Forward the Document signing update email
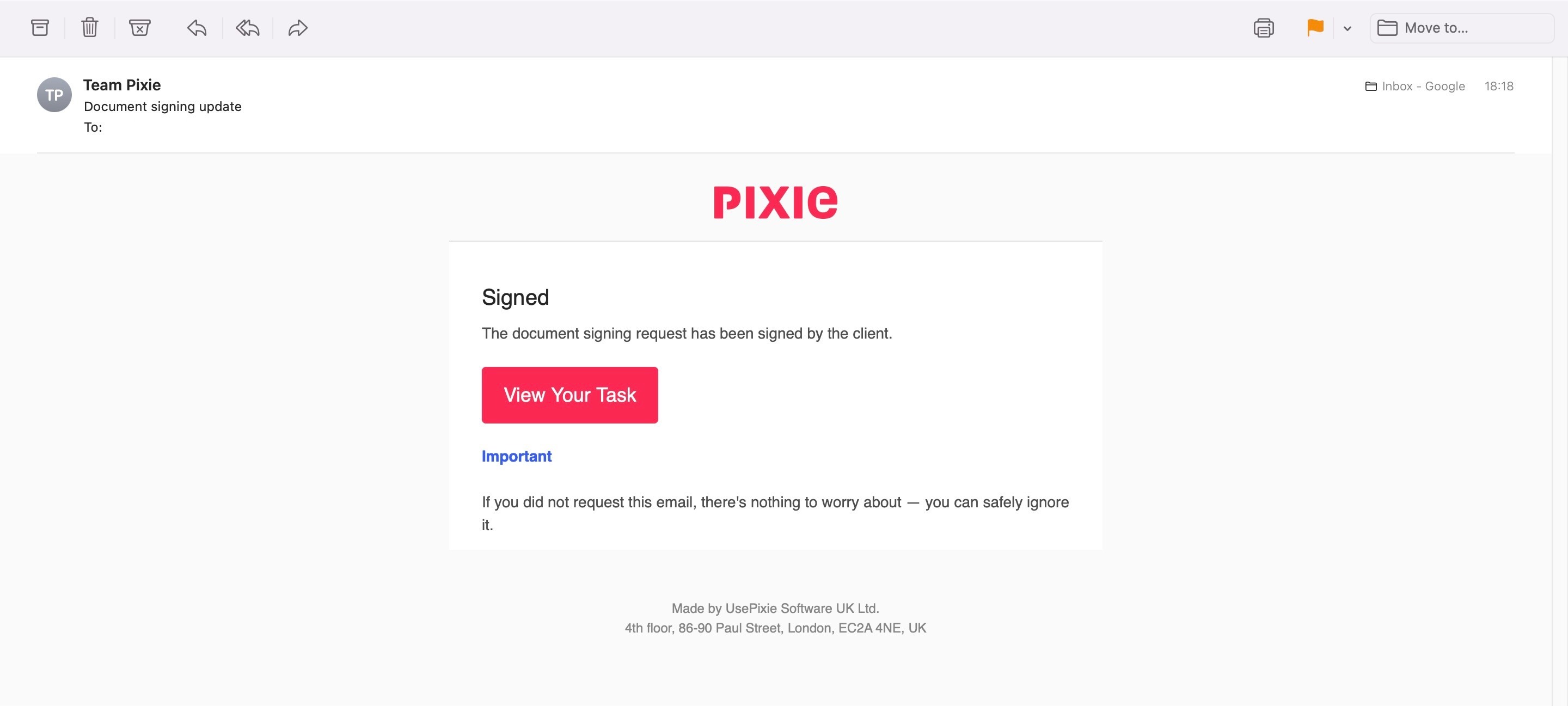The image size is (1568, 706). [x=298, y=28]
